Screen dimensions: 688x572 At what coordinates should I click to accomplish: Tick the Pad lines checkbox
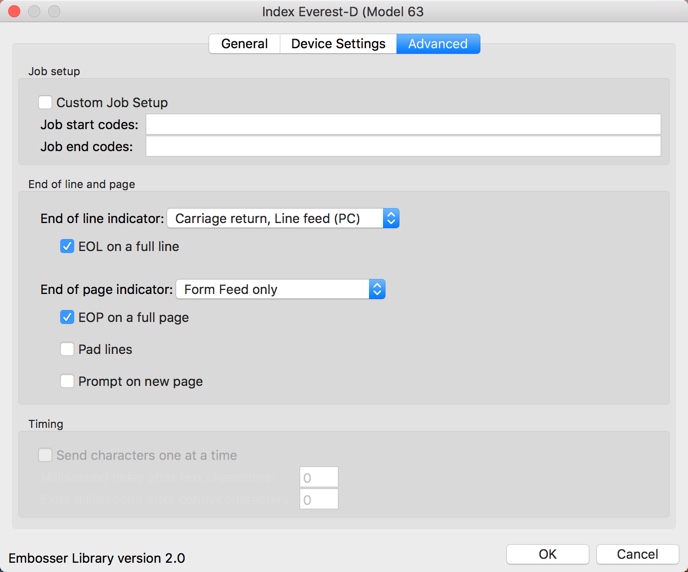[x=67, y=349]
